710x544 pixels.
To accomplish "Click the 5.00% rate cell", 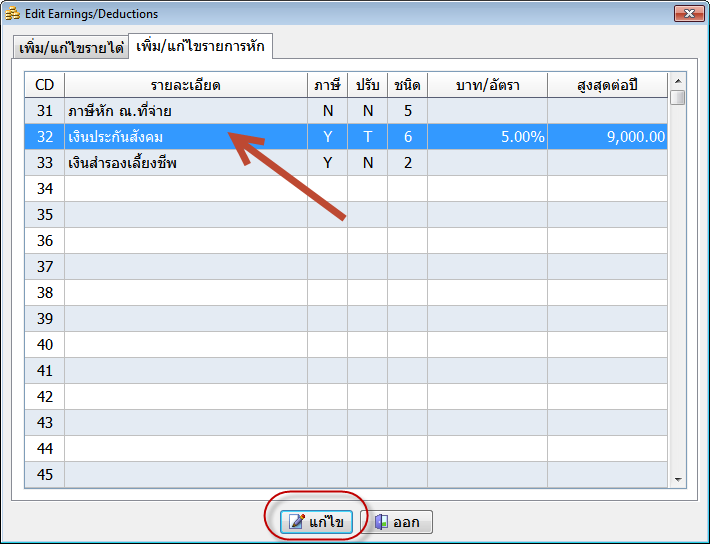I will click(487, 137).
